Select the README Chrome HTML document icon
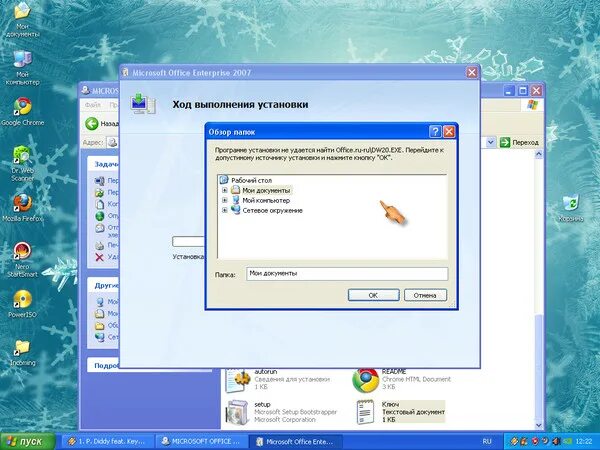This screenshot has height=450, width=600. (x=365, y=380)
